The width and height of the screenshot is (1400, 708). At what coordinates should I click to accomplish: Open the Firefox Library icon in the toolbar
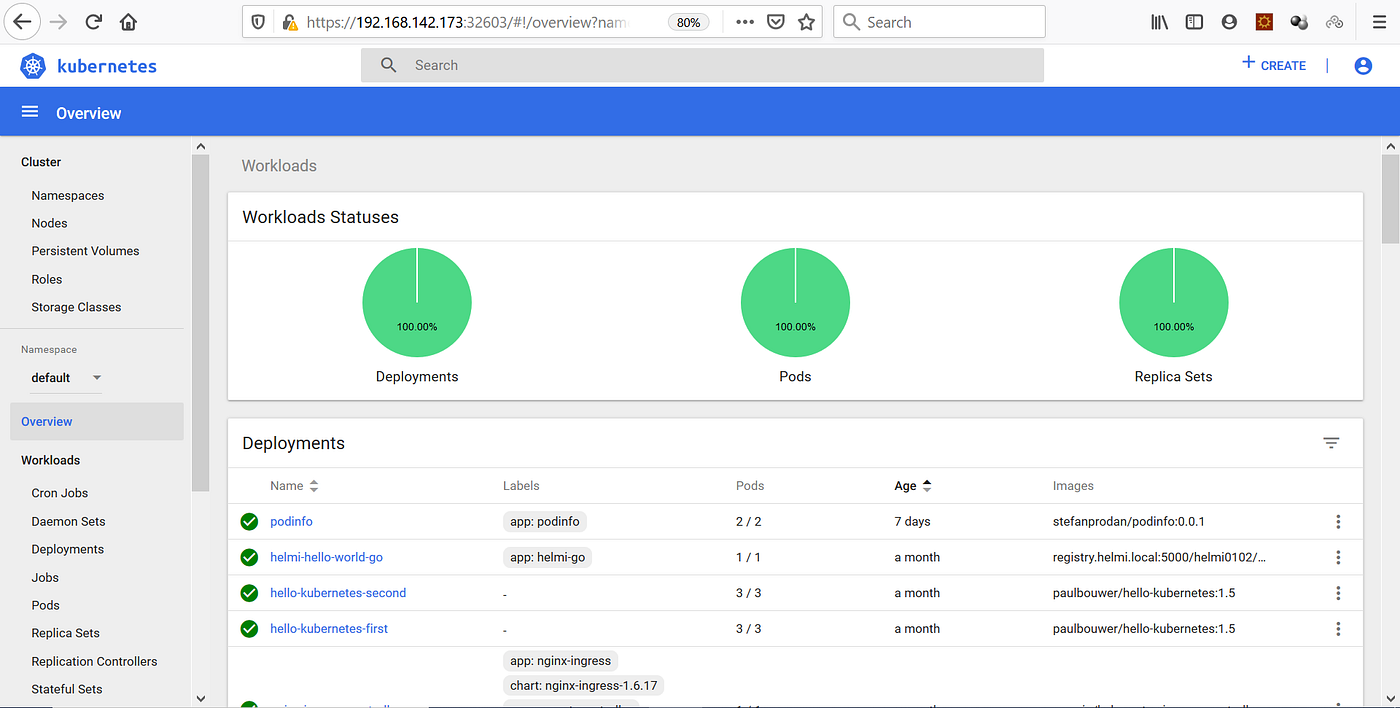(x=1158, y=21)
